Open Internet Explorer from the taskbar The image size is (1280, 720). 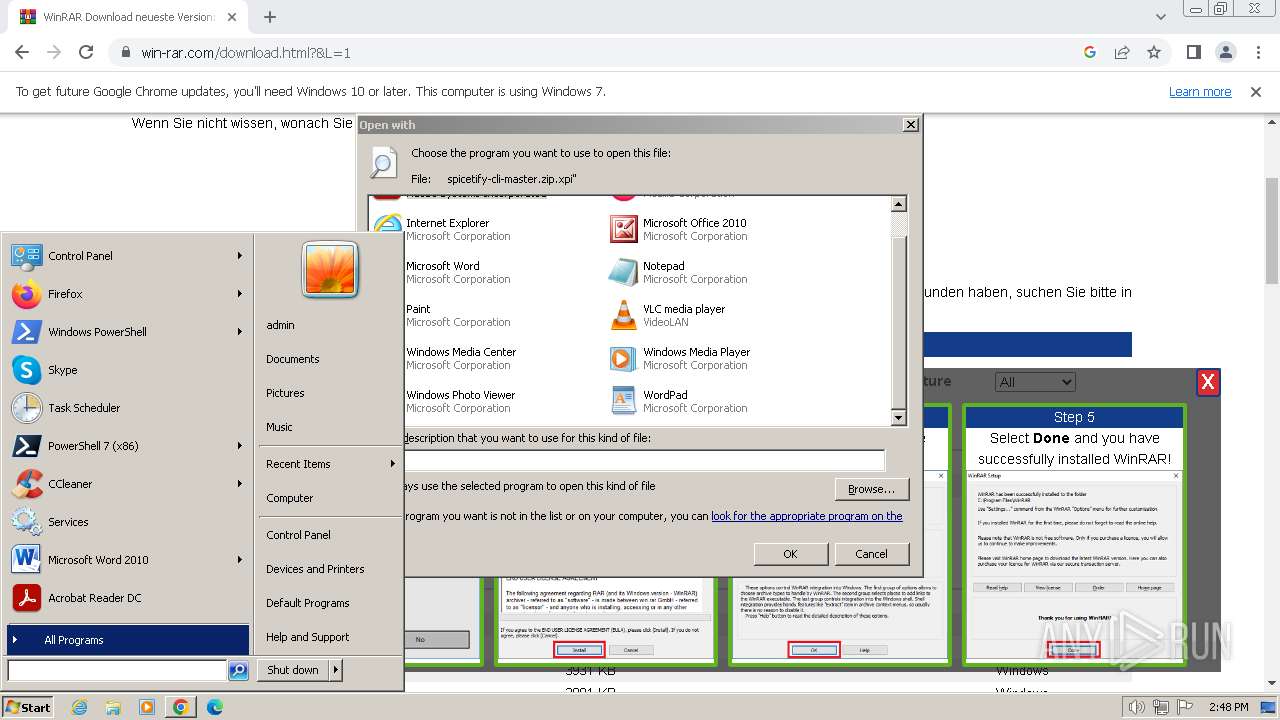(x=80, y=707)
